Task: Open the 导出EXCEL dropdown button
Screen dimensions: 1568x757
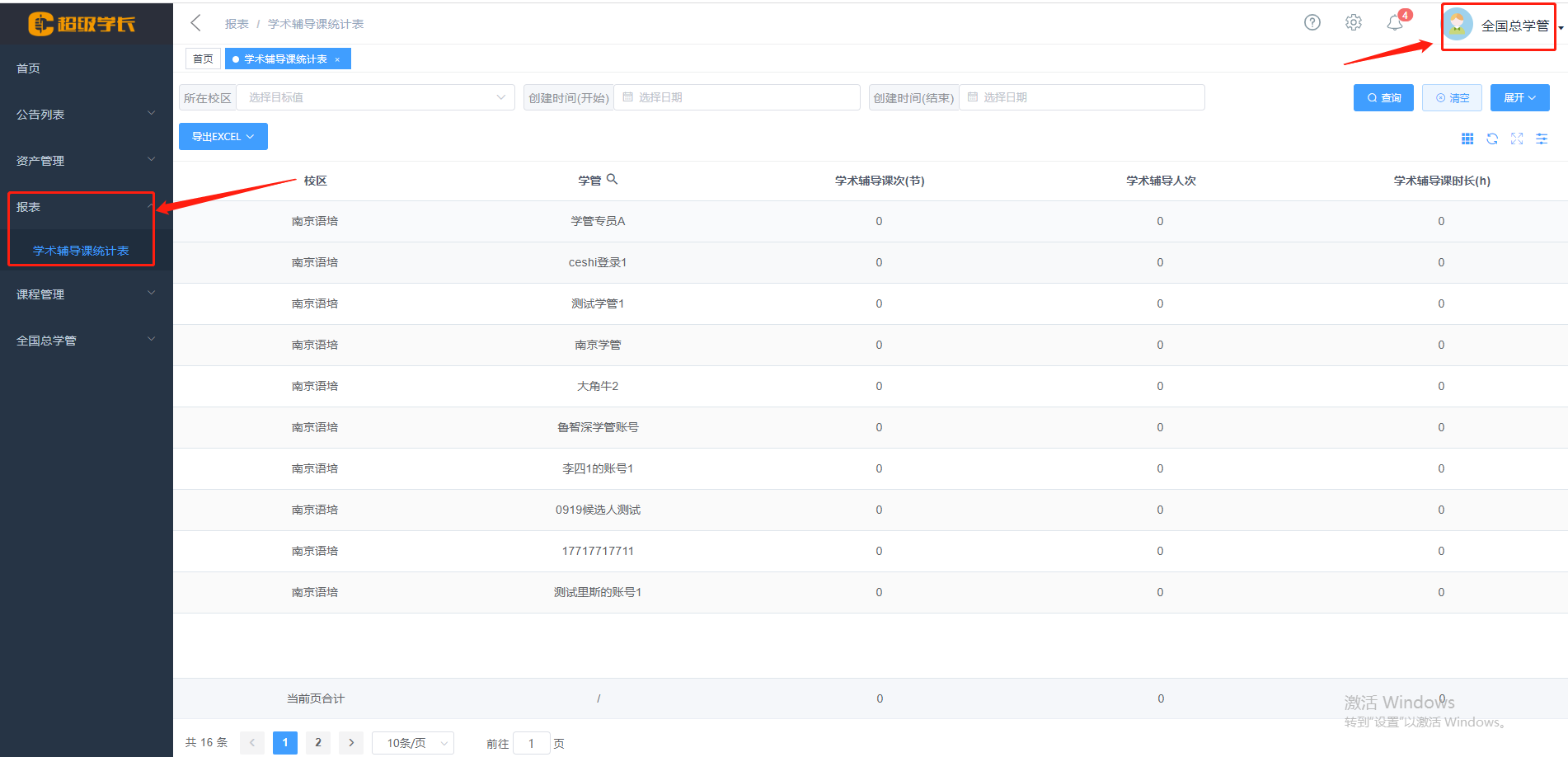Action: click(x=223, y=137)
